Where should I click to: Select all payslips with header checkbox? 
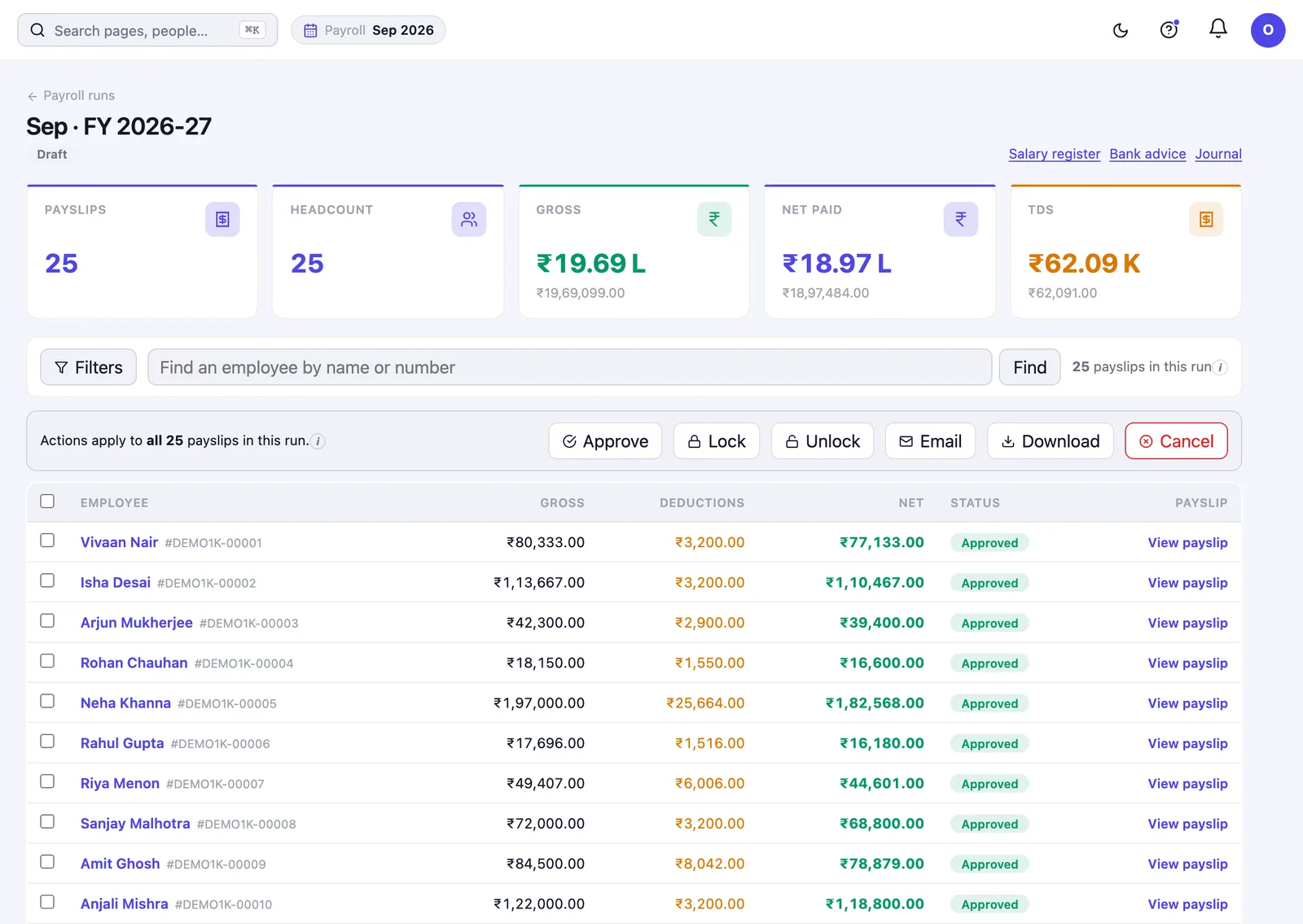47,501
